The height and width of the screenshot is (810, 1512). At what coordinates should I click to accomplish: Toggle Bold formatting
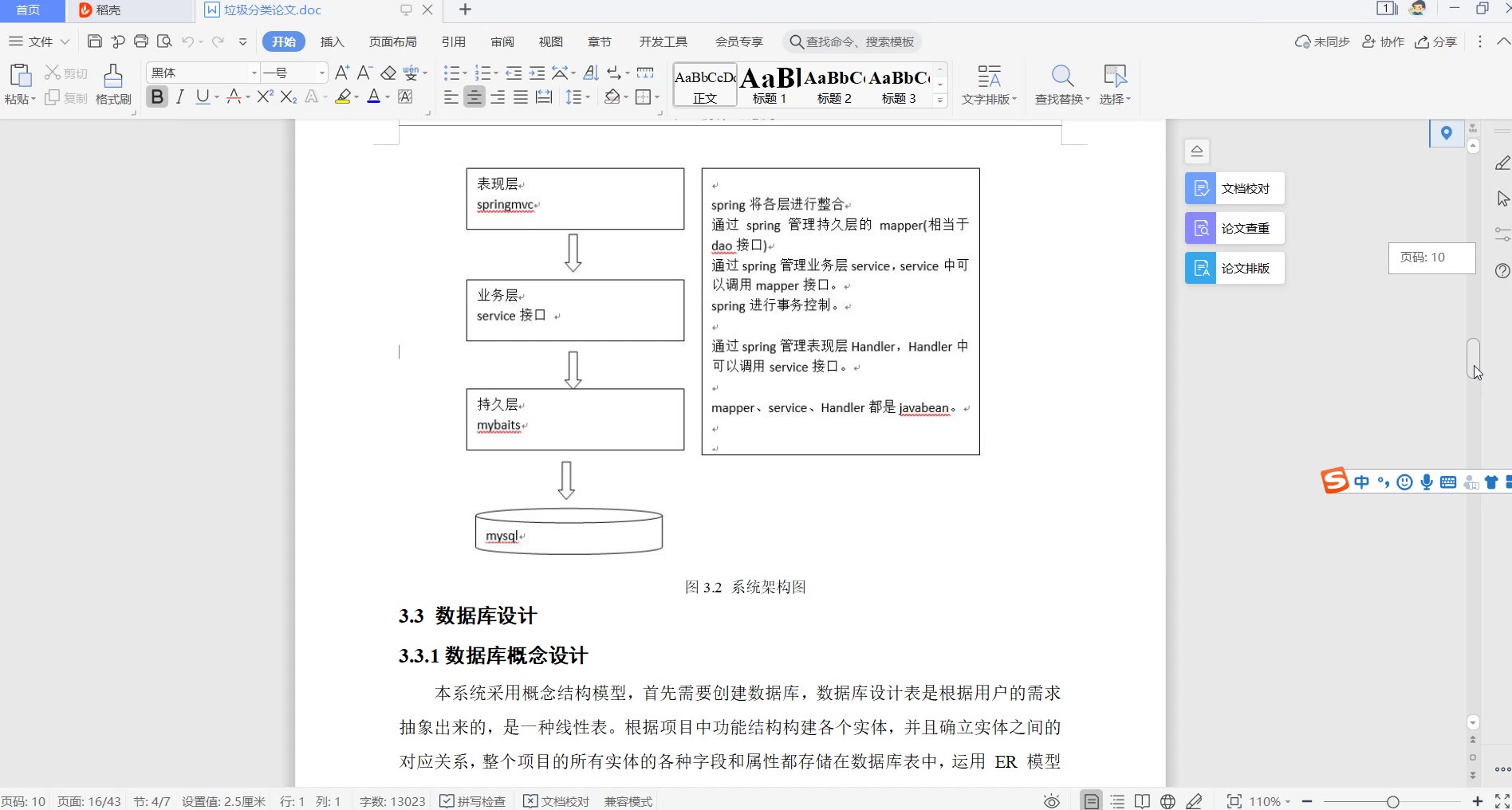pos(157,96)
